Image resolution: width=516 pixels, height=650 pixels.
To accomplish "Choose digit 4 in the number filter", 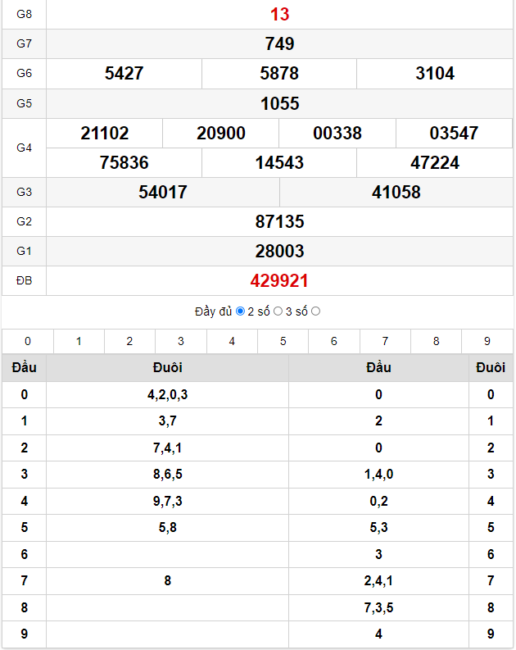I will pos(232,341).
